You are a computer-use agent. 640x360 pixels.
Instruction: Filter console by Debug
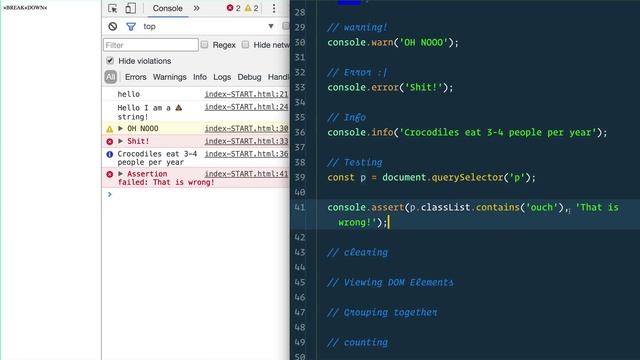(249, 77)
